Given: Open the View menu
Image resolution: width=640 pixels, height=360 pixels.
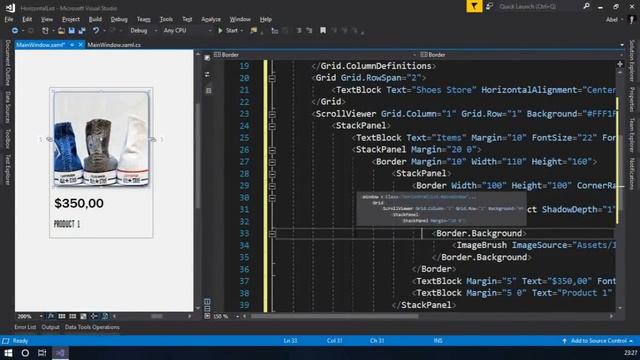Looking at the screenshot, I should click(47, 19).
